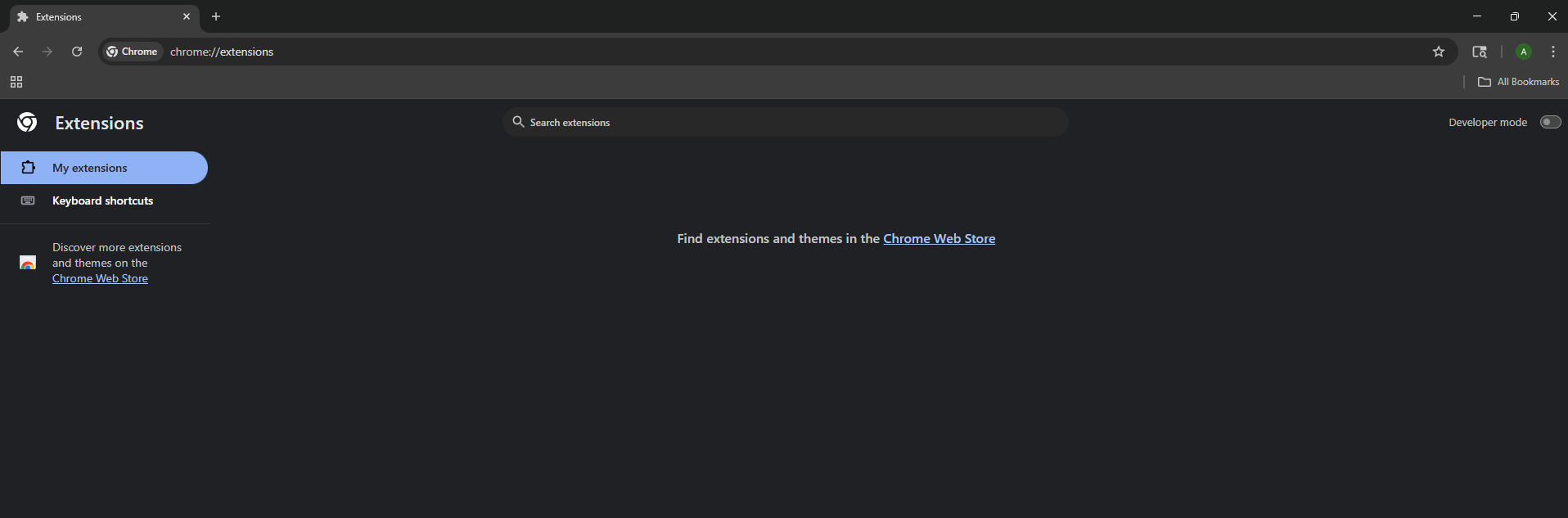Click the Search extensions field
1568x518 pixels.
pyautogui.click(x=786, y=122)
